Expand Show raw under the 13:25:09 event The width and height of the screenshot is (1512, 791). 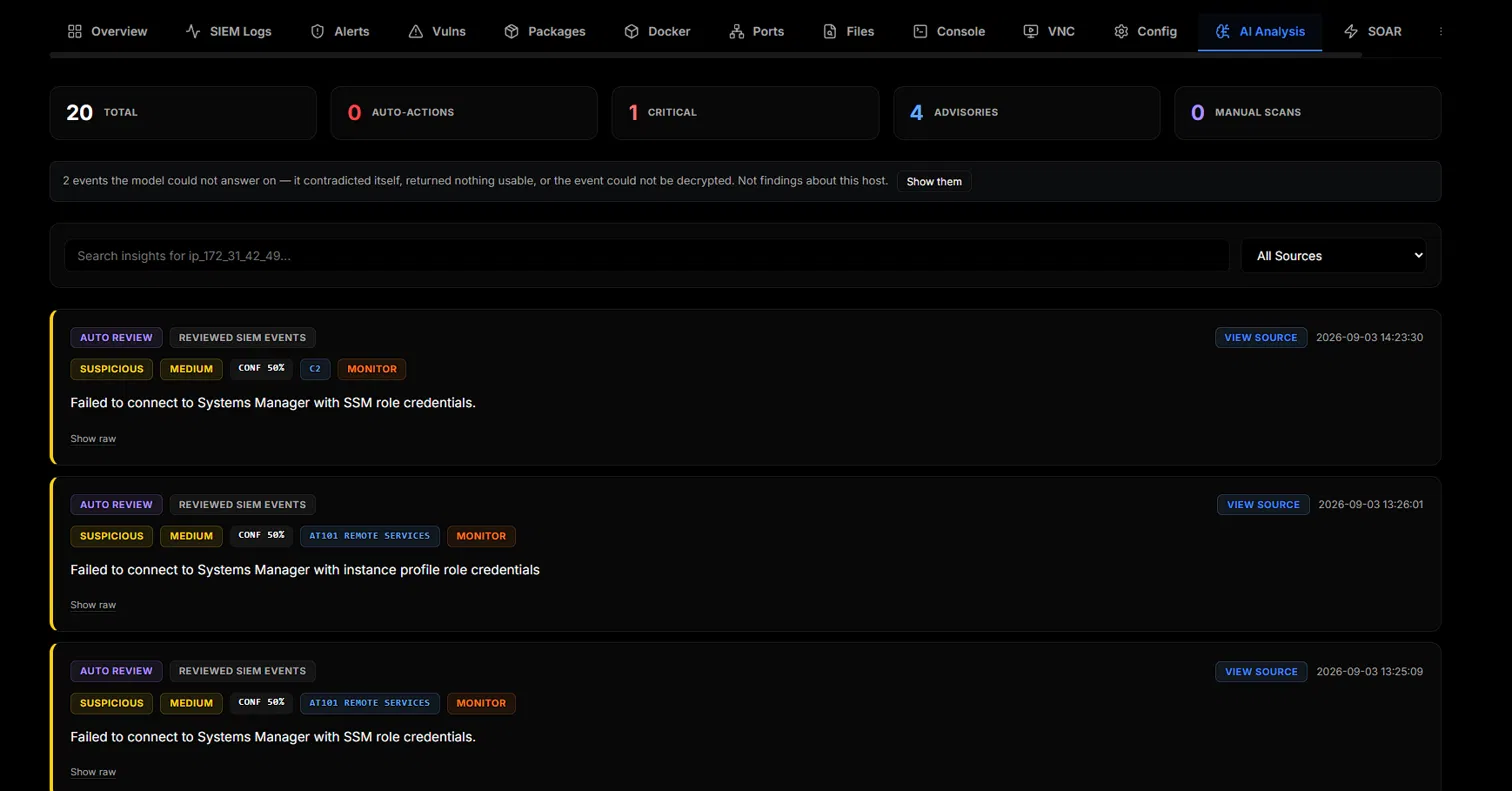tap(93, 771)
